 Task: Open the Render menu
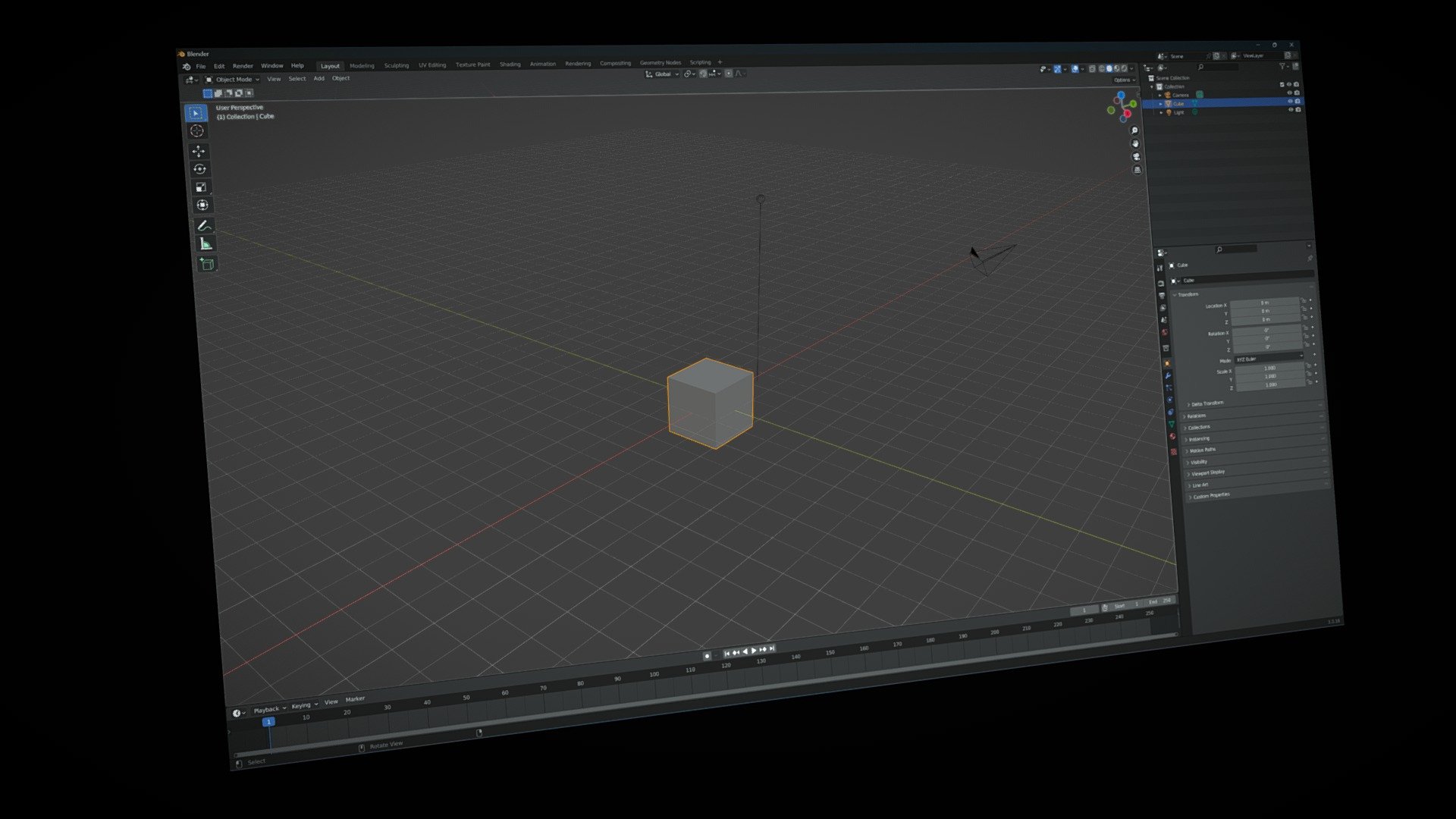(242, 65)
